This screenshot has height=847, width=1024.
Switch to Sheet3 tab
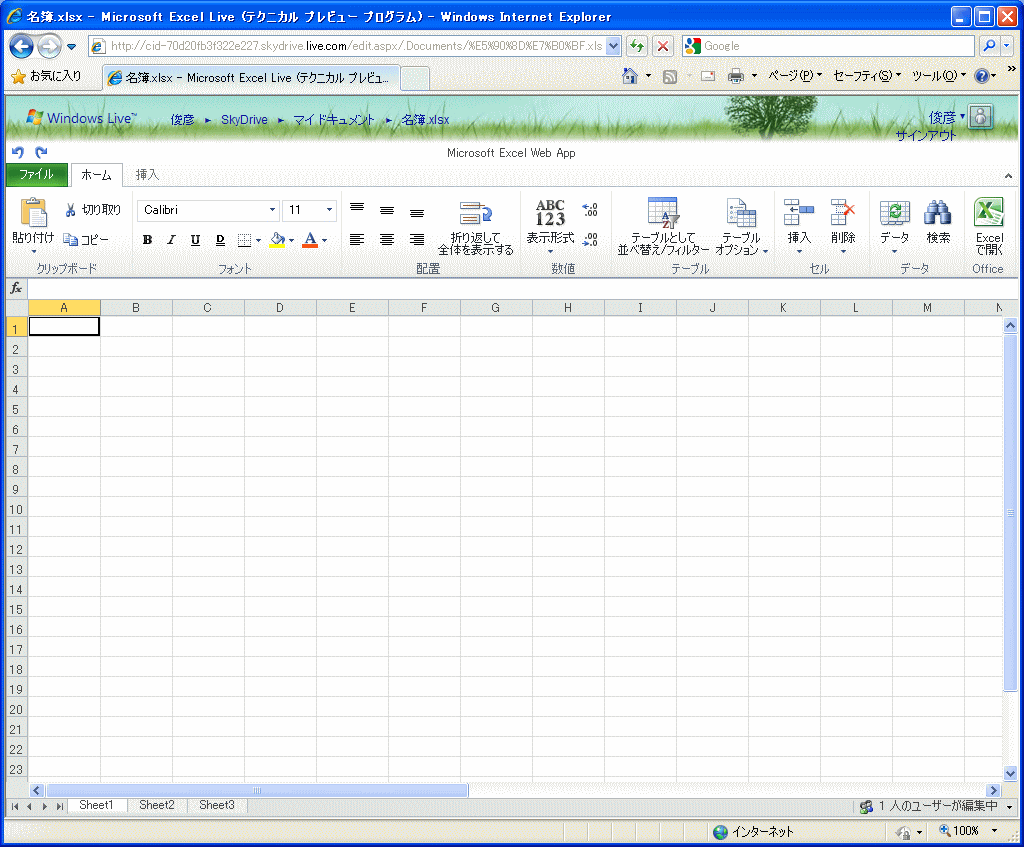(x=217, y=805)
